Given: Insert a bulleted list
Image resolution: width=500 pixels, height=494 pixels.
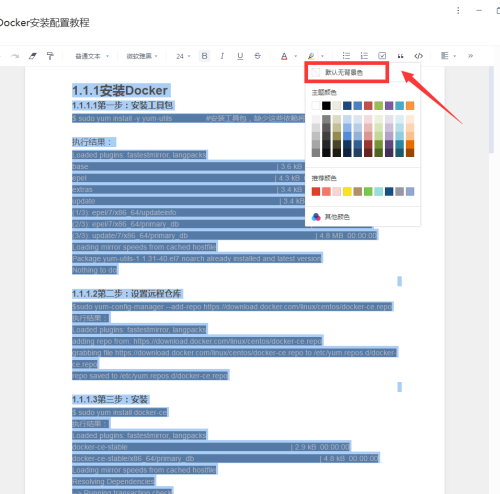Looking at the screenshot, I should pos(346,56).
